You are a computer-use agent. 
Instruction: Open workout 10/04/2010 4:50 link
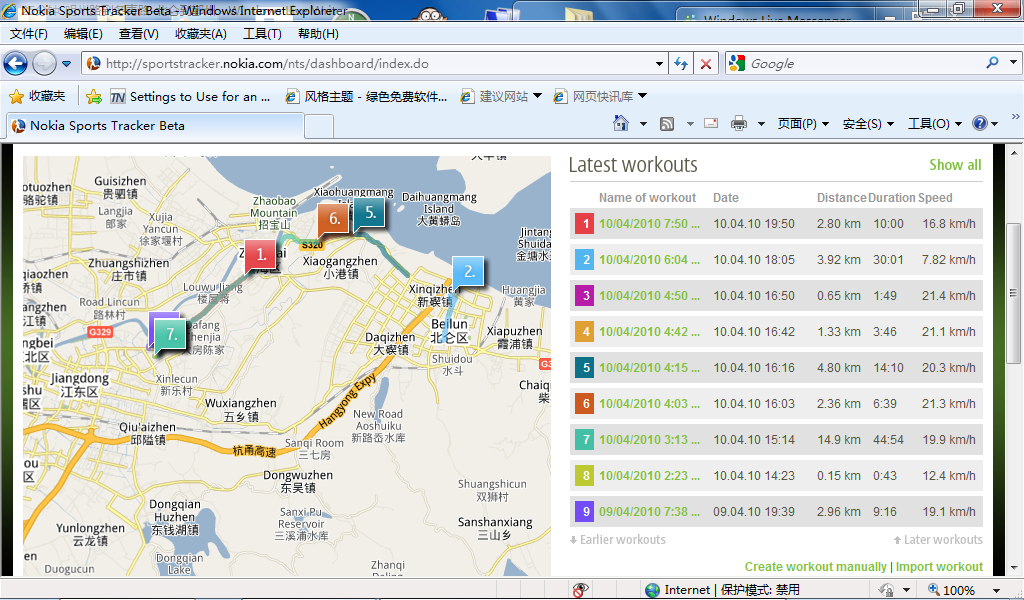[649, 296]
